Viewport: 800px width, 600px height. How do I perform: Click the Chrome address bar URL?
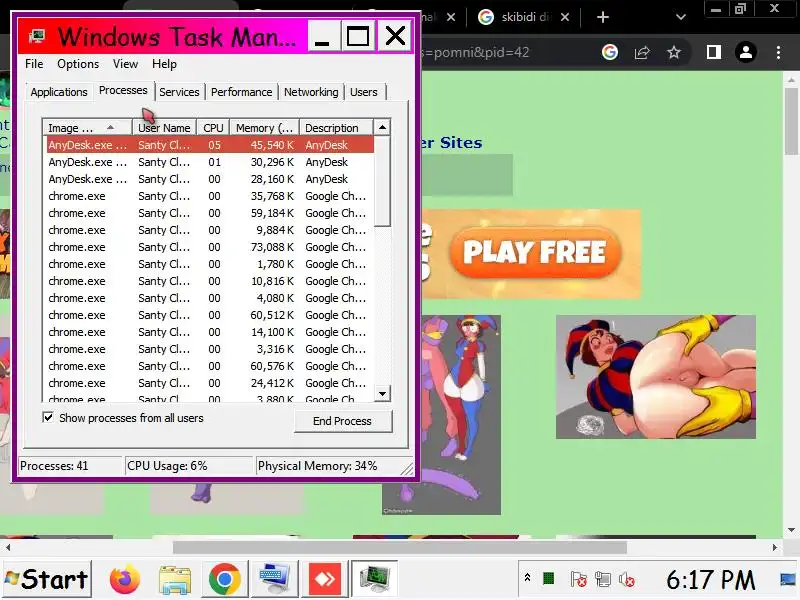[x=476, y=52]
